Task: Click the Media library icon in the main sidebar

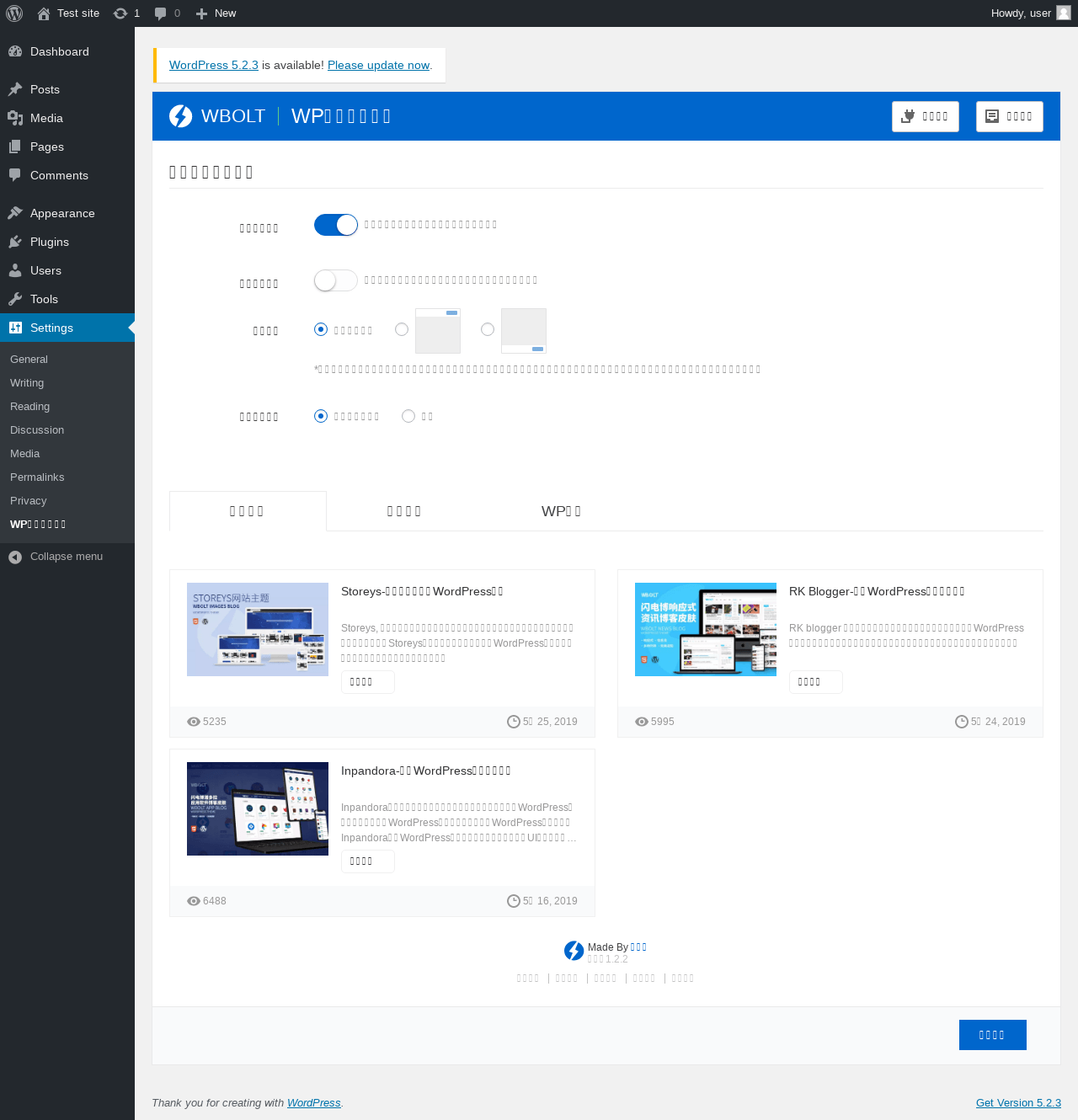Action: pos(15,118)
